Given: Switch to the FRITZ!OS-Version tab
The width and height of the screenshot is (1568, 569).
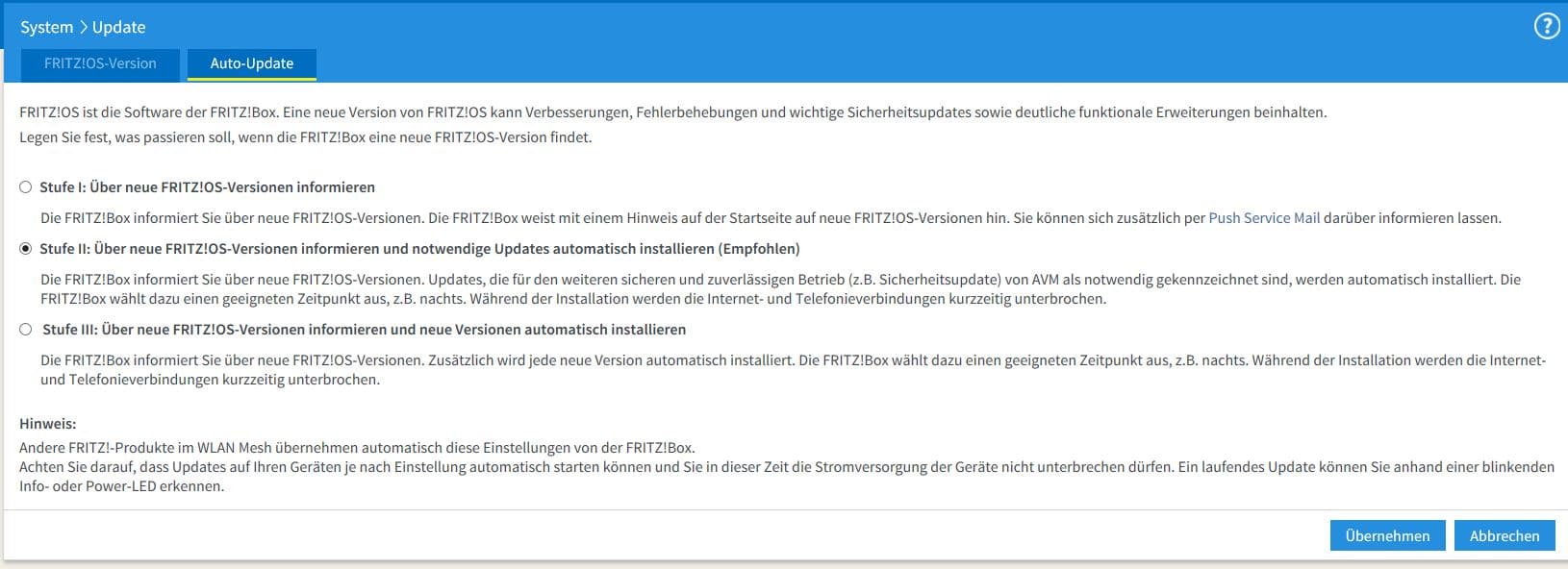Looking at the screenshot, I should [x=100, y=63].
